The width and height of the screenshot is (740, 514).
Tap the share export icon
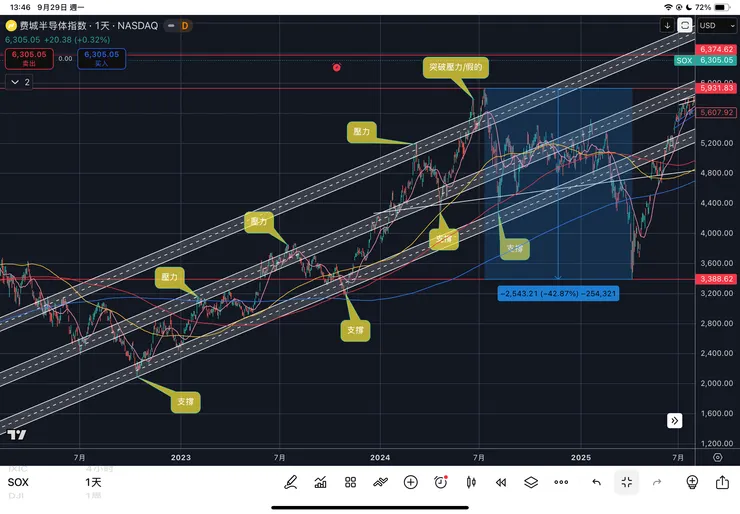[x=722, y=482]
